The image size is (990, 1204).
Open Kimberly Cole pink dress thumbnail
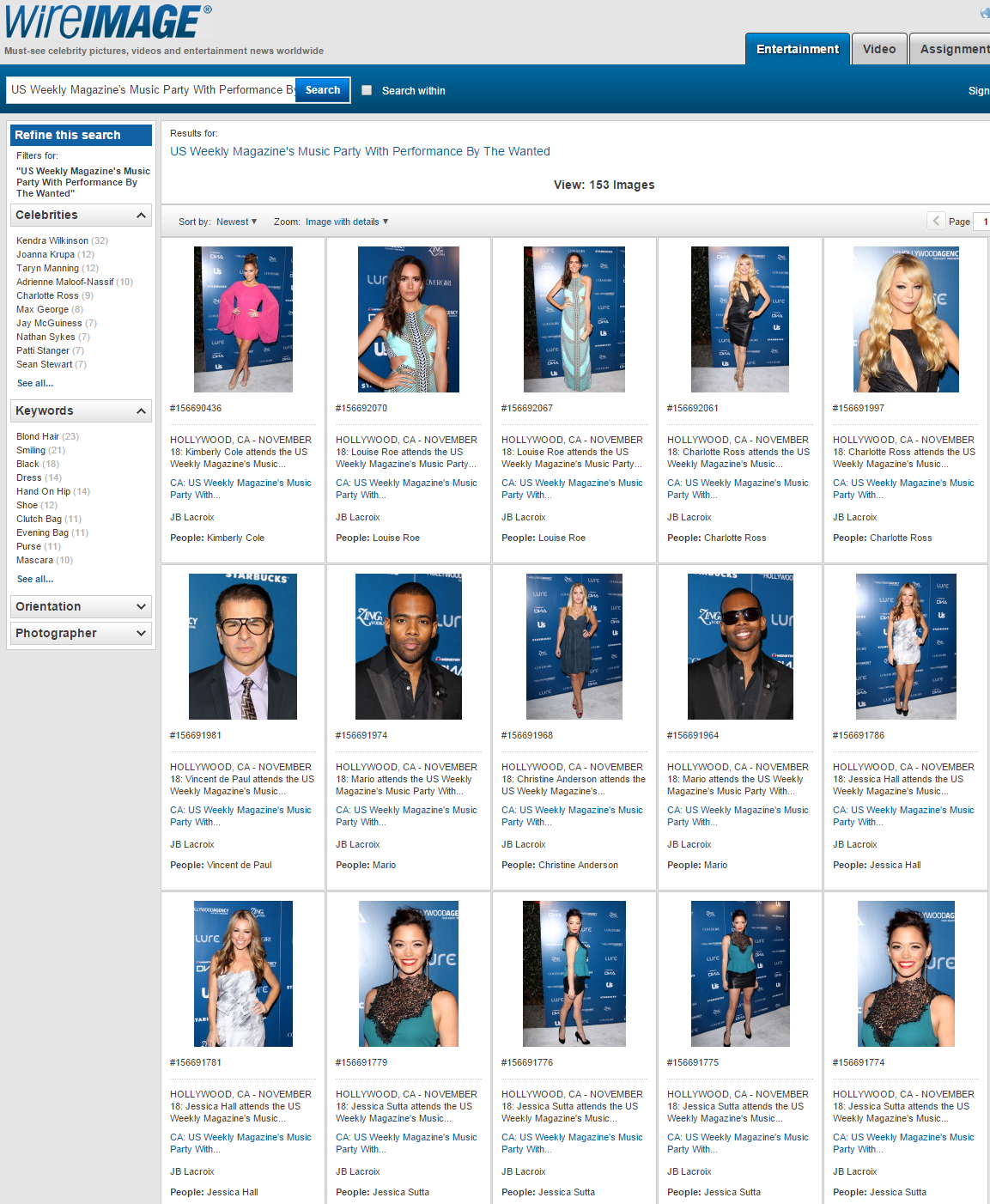click(x=243, y=319)
